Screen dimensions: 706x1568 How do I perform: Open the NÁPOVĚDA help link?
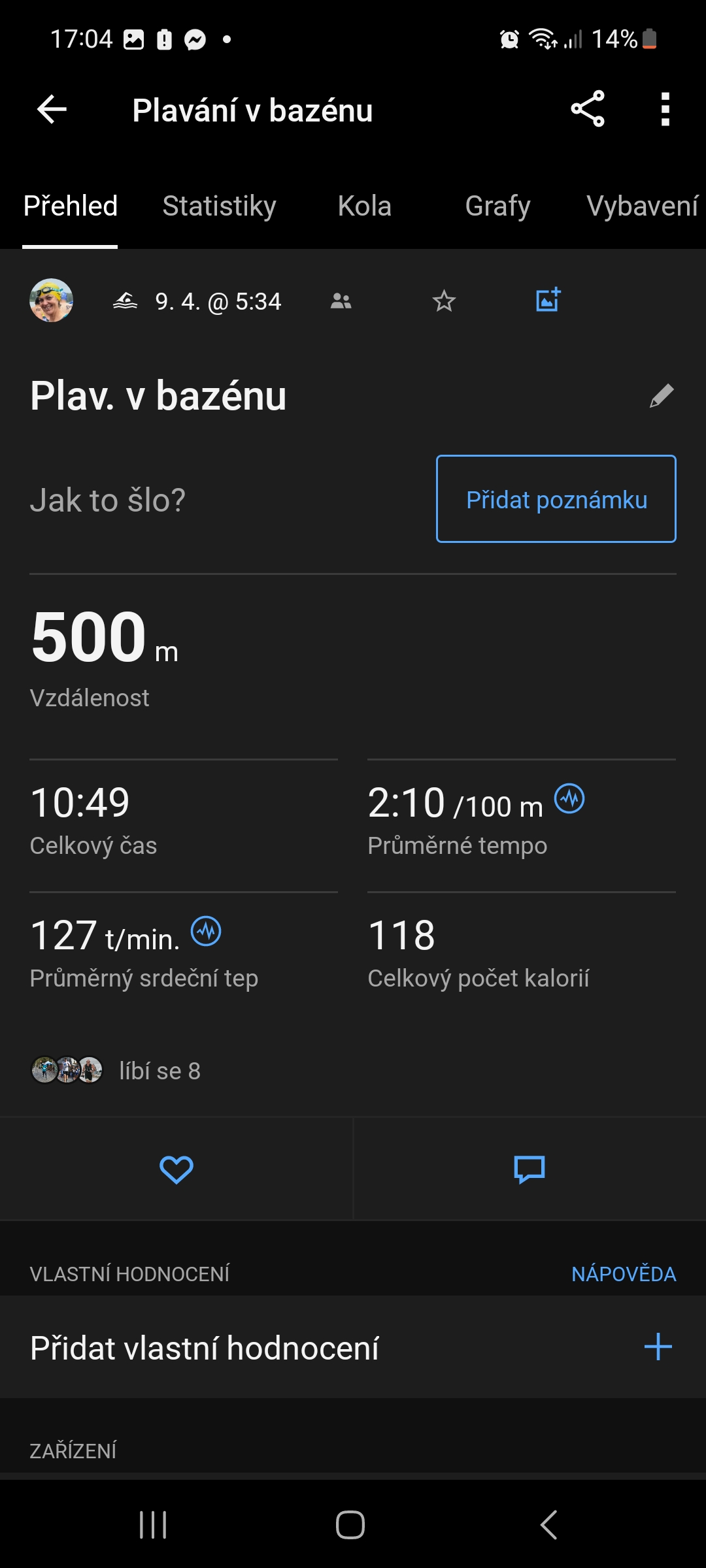(x=624, y=1274)
